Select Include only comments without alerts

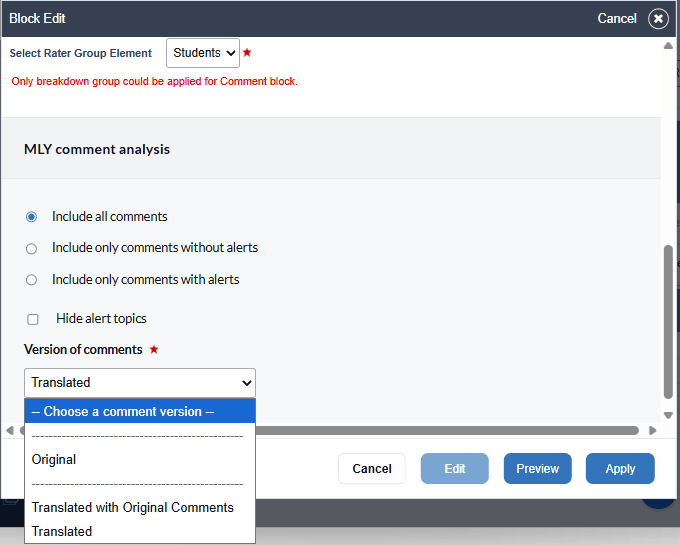pyautogui.click(x=31, y=248)
